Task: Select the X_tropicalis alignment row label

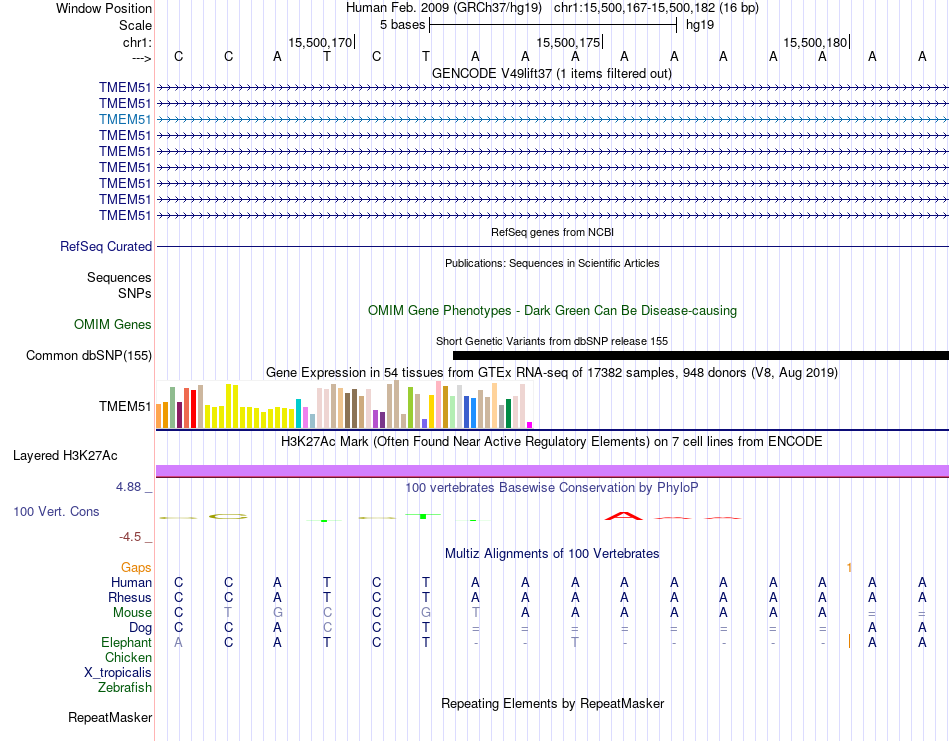Action: [118, 673]
